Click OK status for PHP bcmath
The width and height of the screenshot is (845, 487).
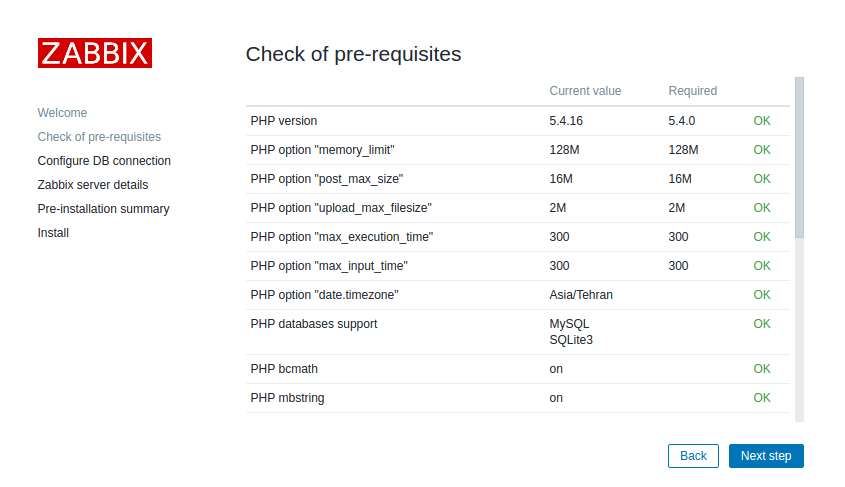point(762,369)
